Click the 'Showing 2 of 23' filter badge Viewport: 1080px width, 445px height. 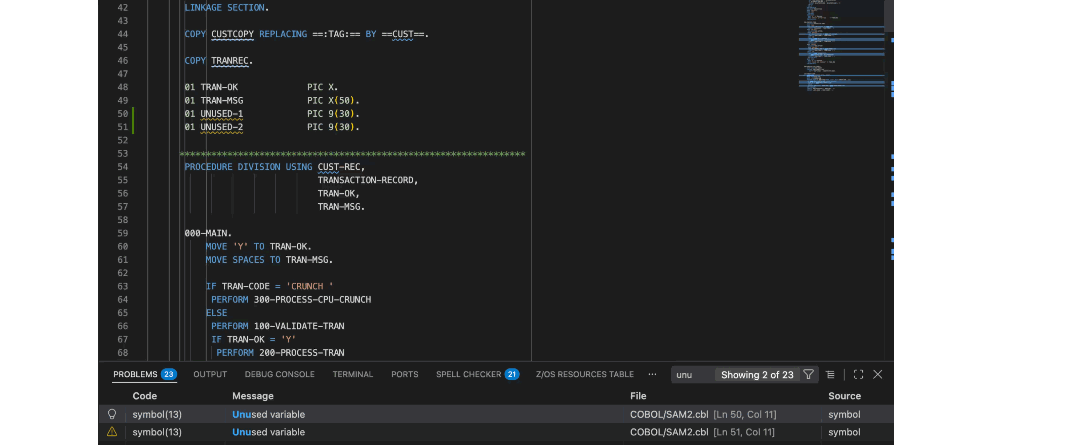757,375
